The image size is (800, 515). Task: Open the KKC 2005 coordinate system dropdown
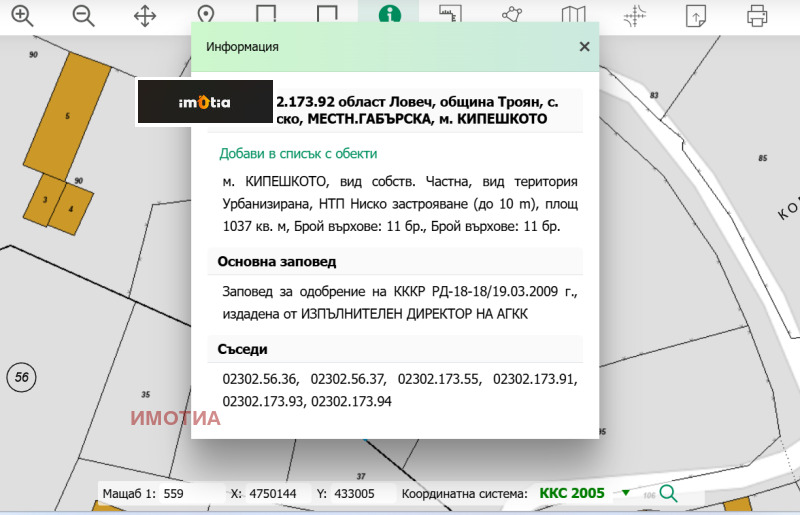[x=626, y=493]
